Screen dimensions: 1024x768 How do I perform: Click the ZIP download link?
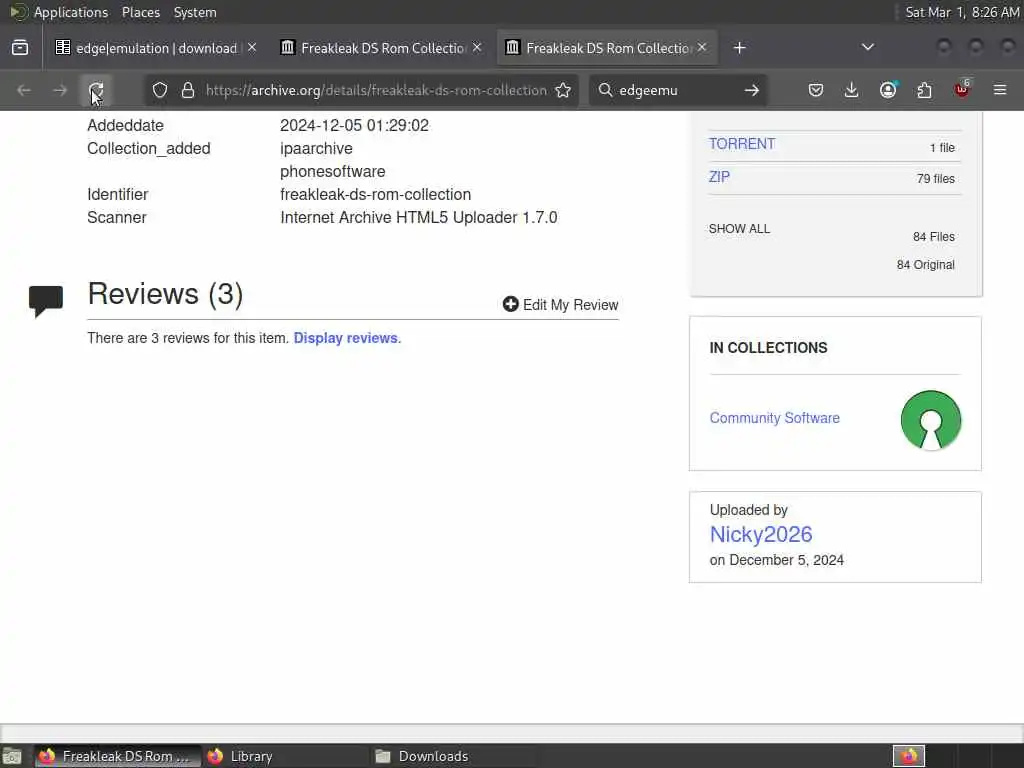click(719, 177)
